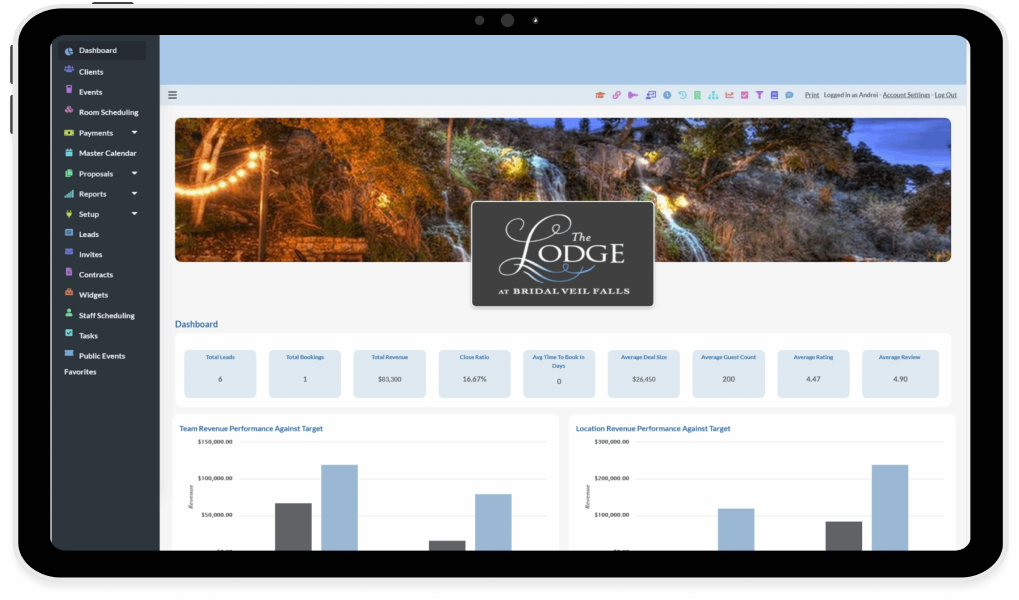Click the graduation cap icon in the toolbar
Image resolution: width=1019 pixels, height=600 pixels.
pos(599,94)
